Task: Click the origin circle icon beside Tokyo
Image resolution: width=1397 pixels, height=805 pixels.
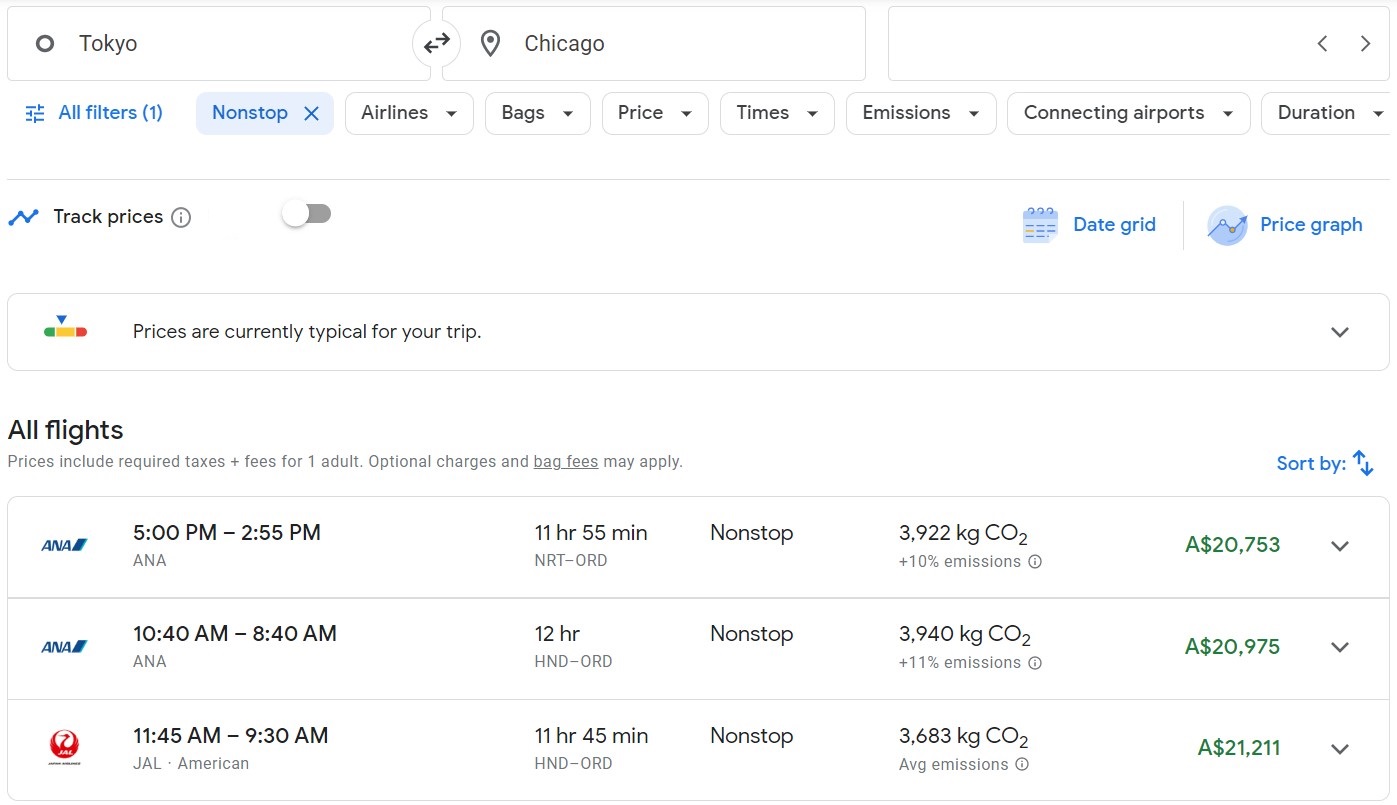Action: click(44, 44)
